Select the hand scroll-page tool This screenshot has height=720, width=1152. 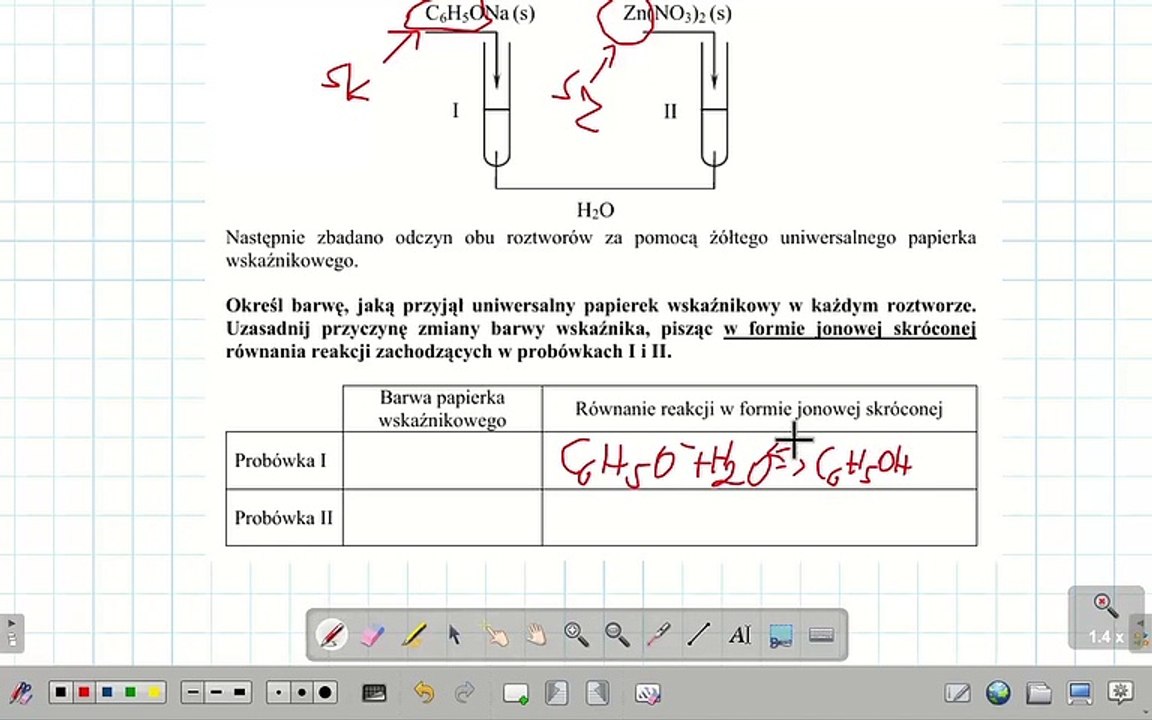536,634
